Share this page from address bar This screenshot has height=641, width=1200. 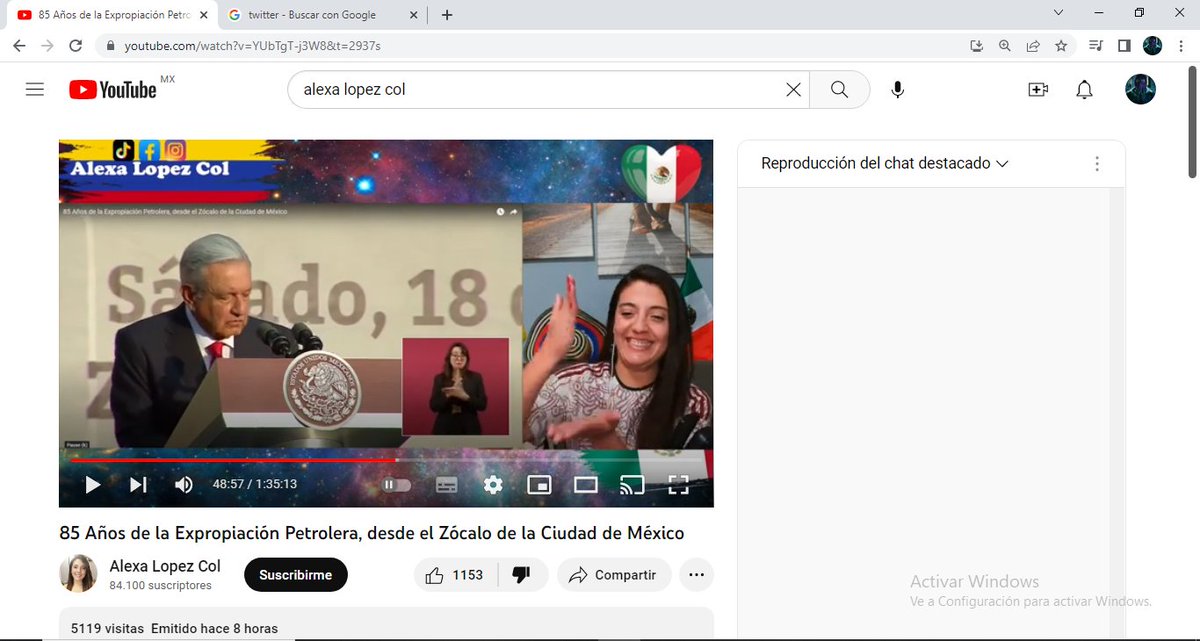(x=1033, y=46)
